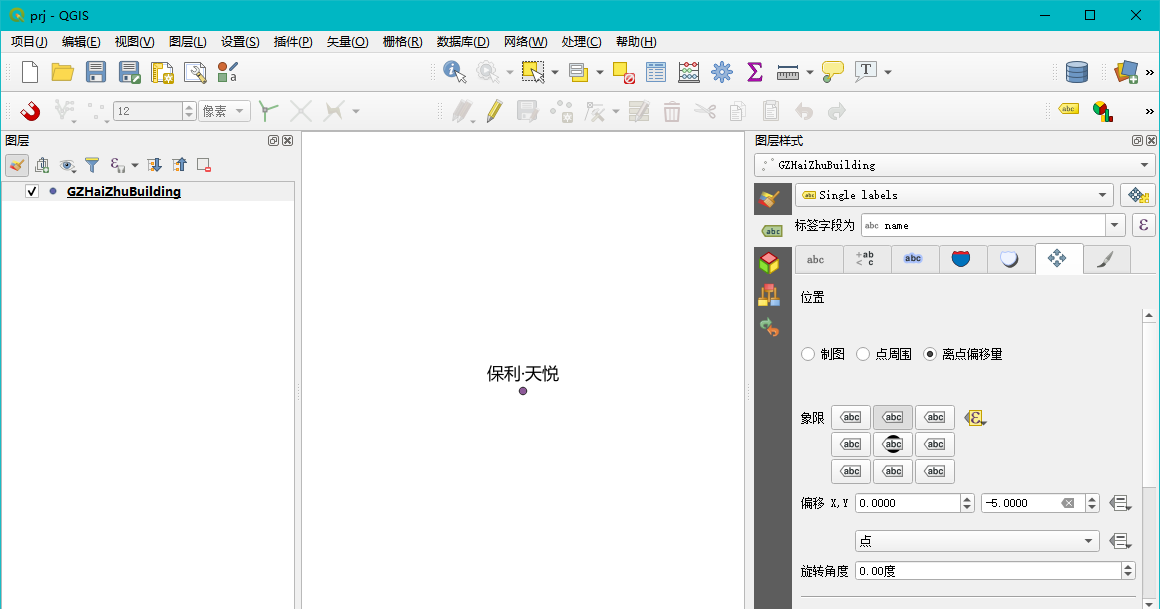Screen dimensions: 1160x609
Task: Open the 标签字段为 name field dropdown
Action: (x=1115, y=225)
